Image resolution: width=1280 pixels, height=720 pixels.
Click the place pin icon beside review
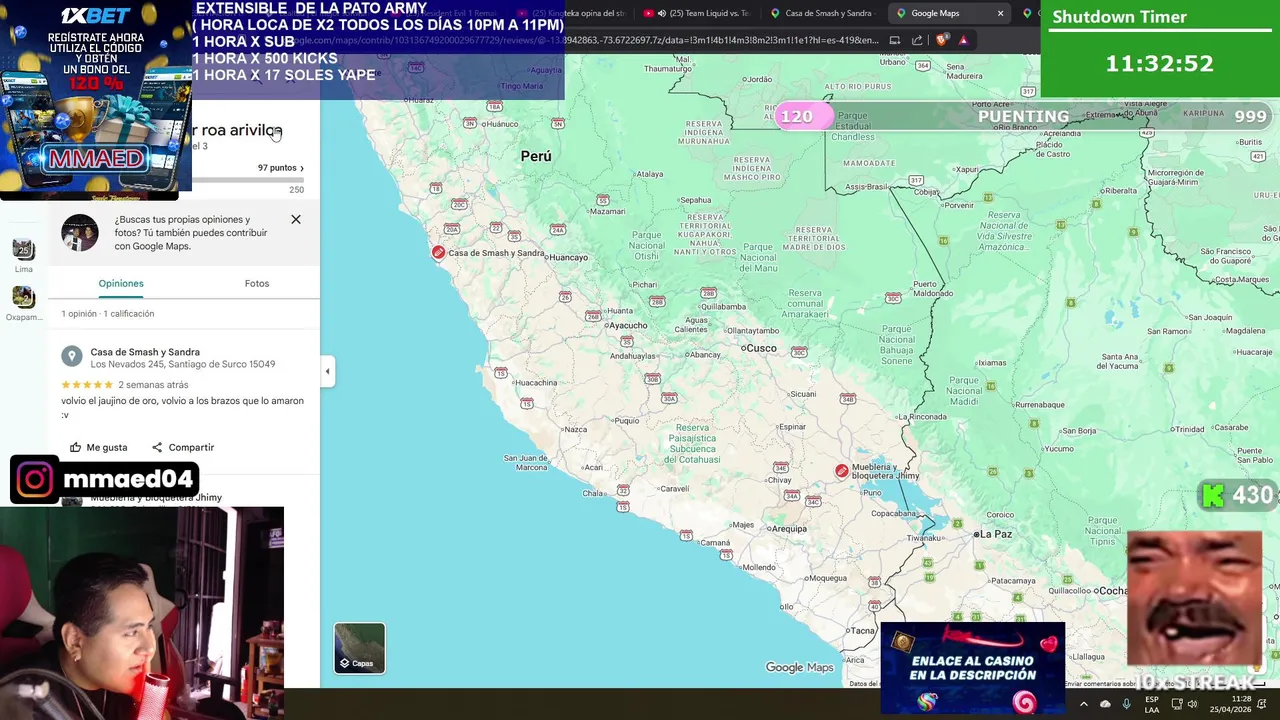pyautogui.click(x=72, y=356)
